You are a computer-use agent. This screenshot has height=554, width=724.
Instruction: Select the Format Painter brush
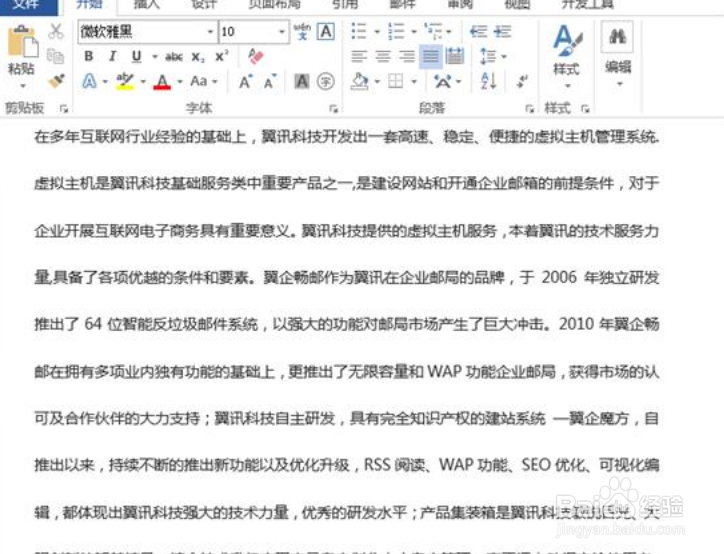pos(56,81)
